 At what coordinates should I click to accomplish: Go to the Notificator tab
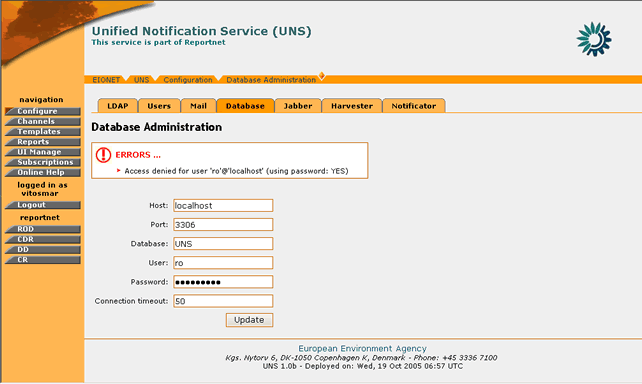(414, 106)
